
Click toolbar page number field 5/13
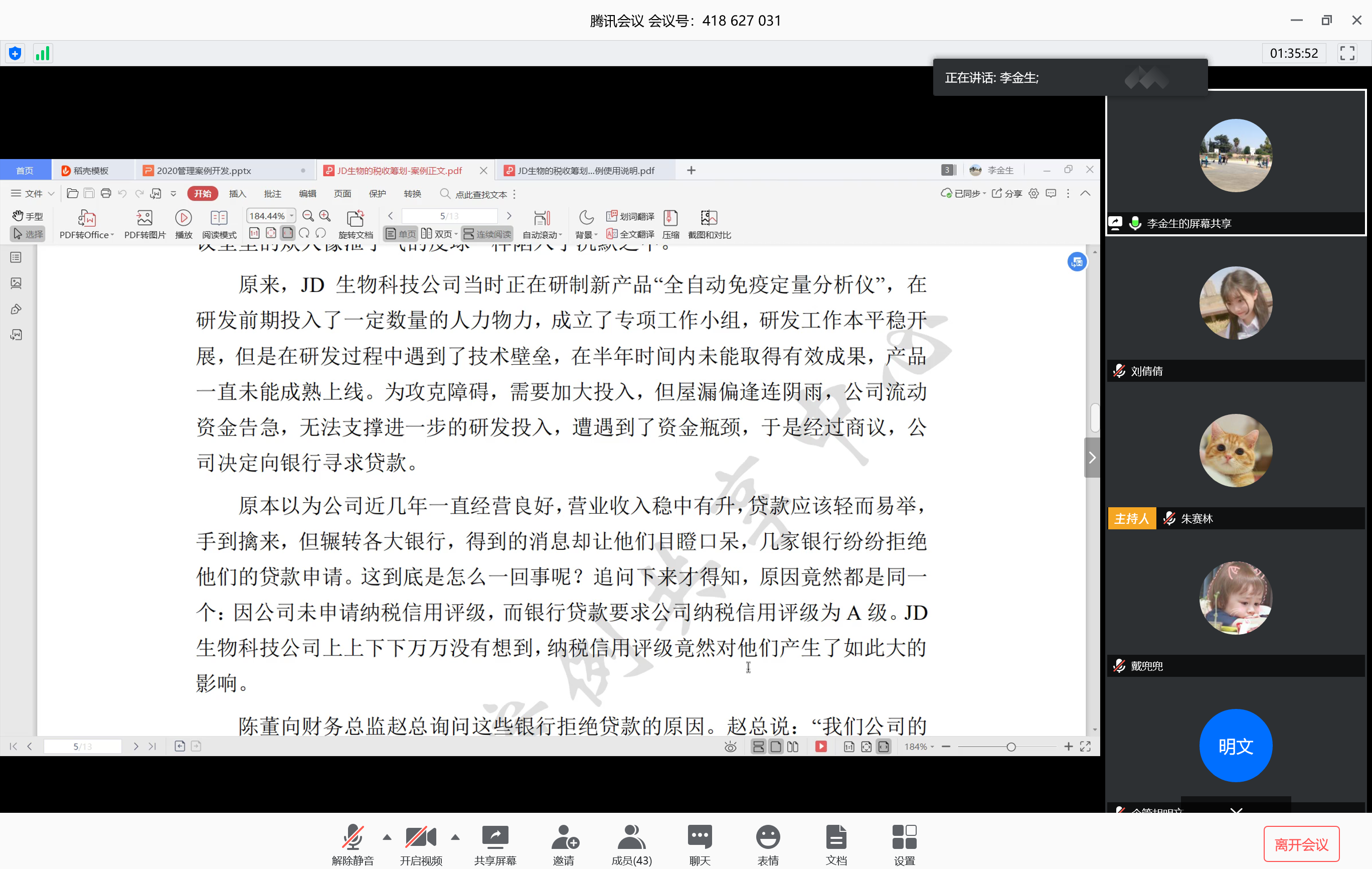(x=449, y=216)
